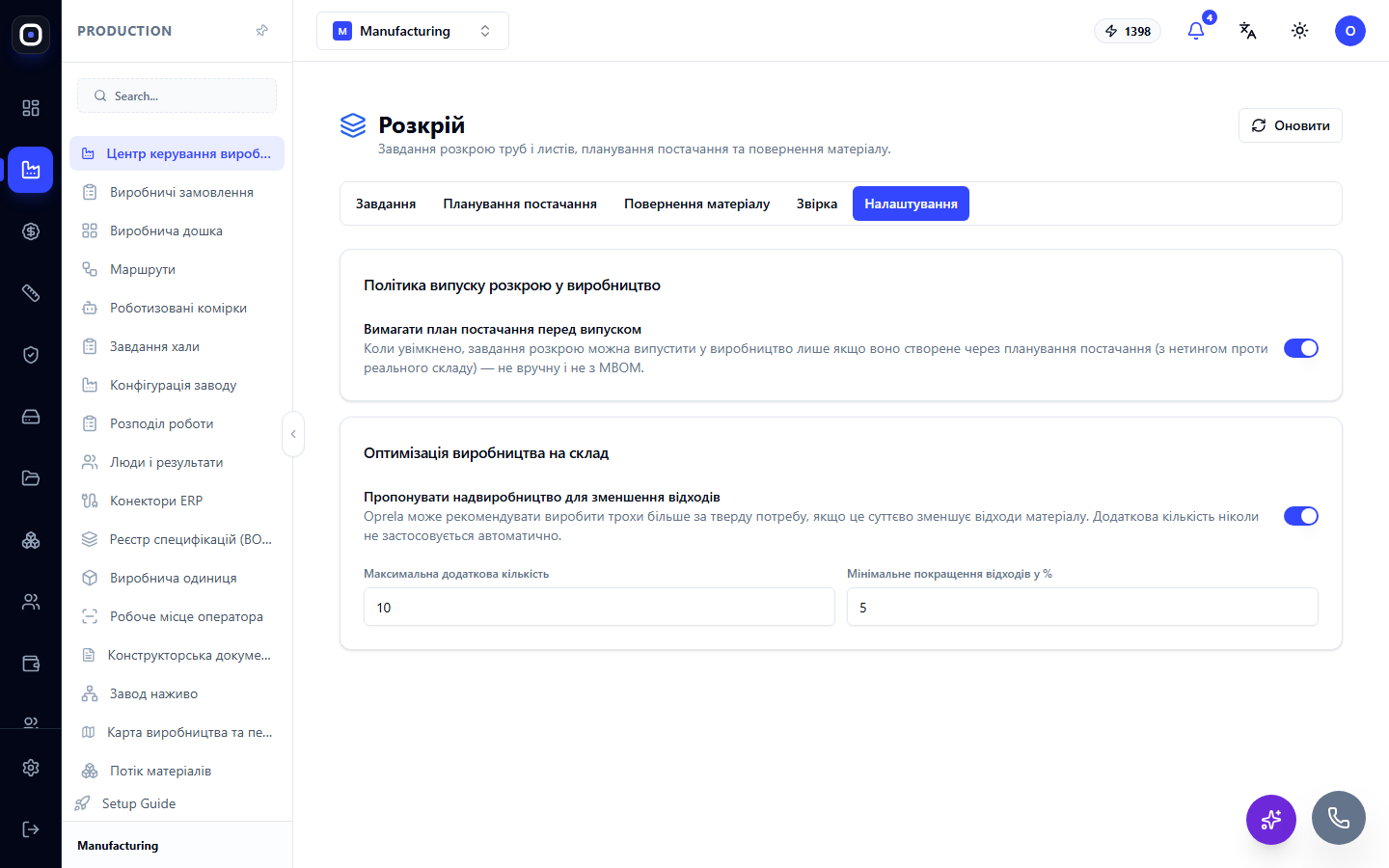
Task: Select the Налаштування tab
Action: coord(911,203)
